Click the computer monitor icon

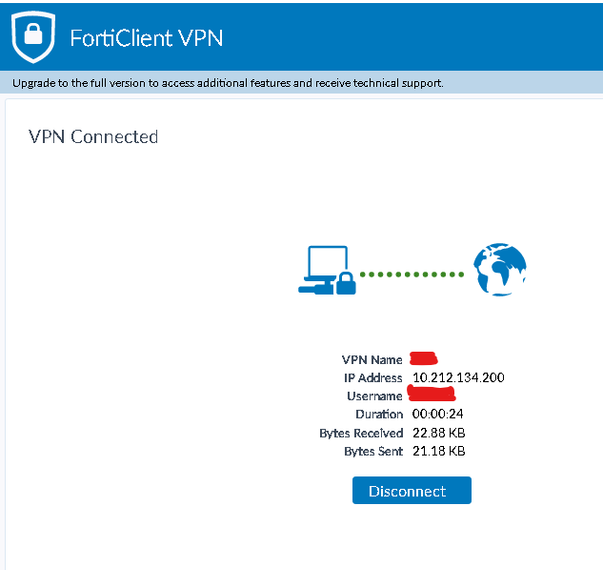[x=324, y=266]
